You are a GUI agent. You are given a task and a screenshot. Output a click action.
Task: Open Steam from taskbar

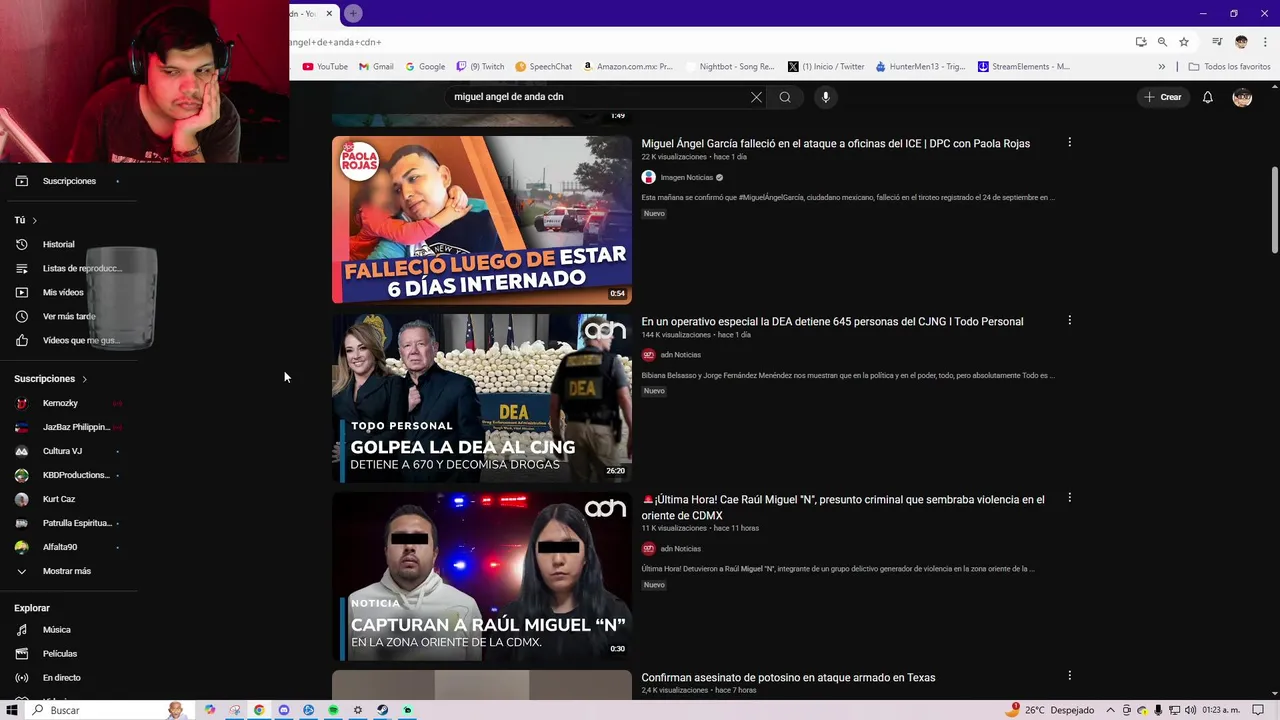pos(382,710)
